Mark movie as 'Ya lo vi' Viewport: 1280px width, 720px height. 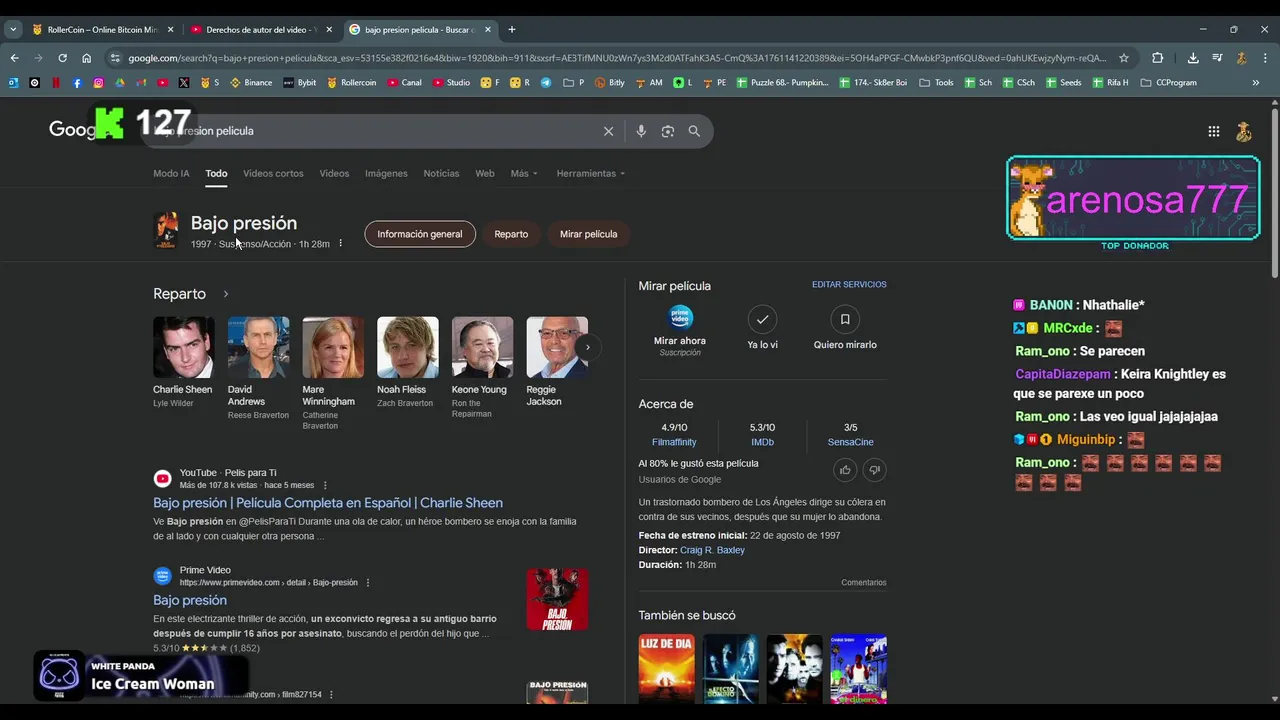[x=762, y=319]
